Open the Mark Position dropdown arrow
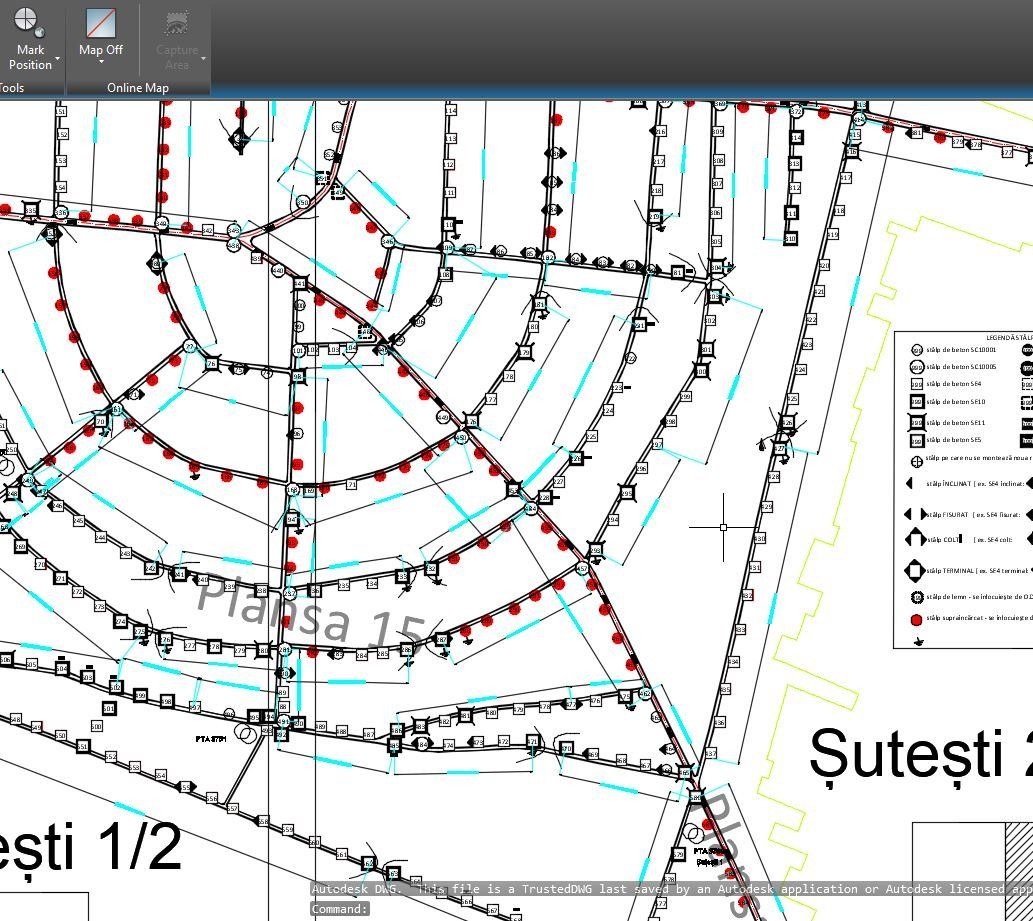1033x921 pixels. [57, 59]
